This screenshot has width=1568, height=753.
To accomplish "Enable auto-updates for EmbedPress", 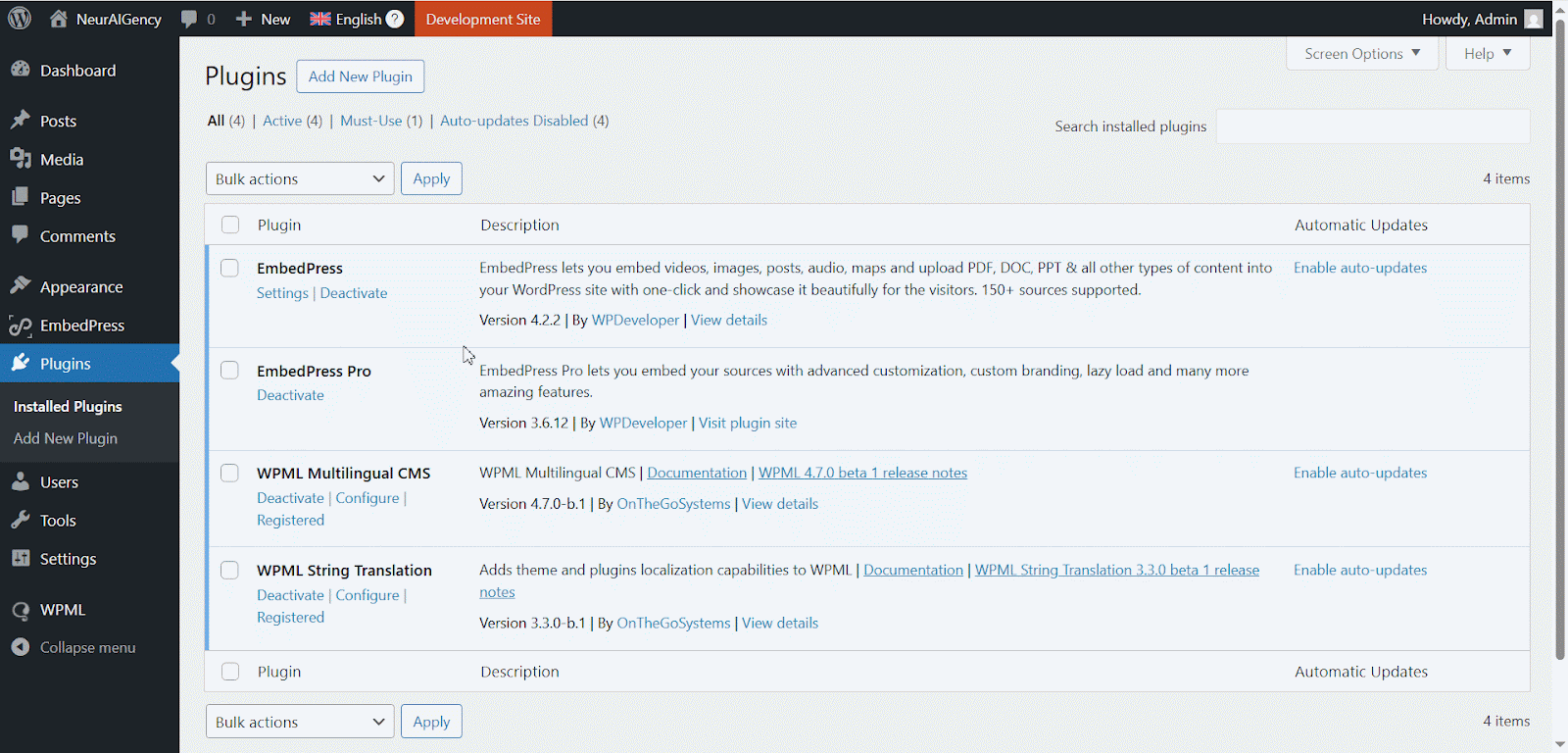I will pos(1360,268).
